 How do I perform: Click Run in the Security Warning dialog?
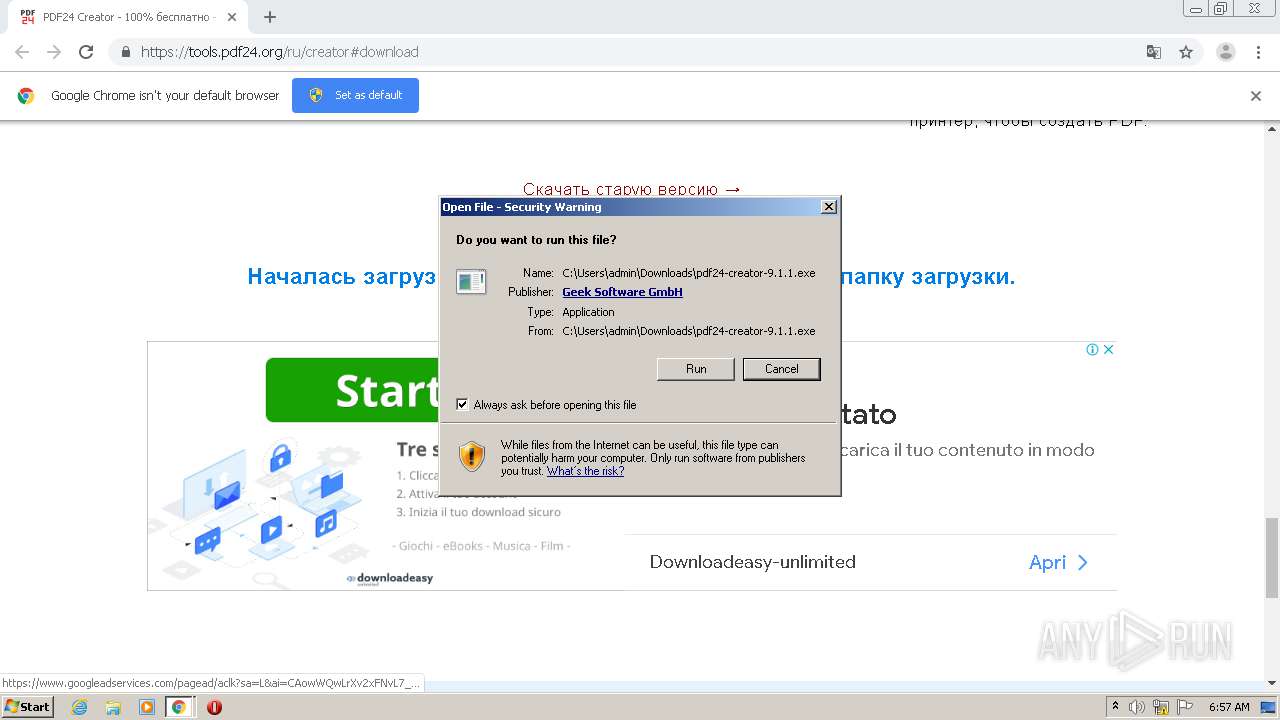click(x=696, y=369)
